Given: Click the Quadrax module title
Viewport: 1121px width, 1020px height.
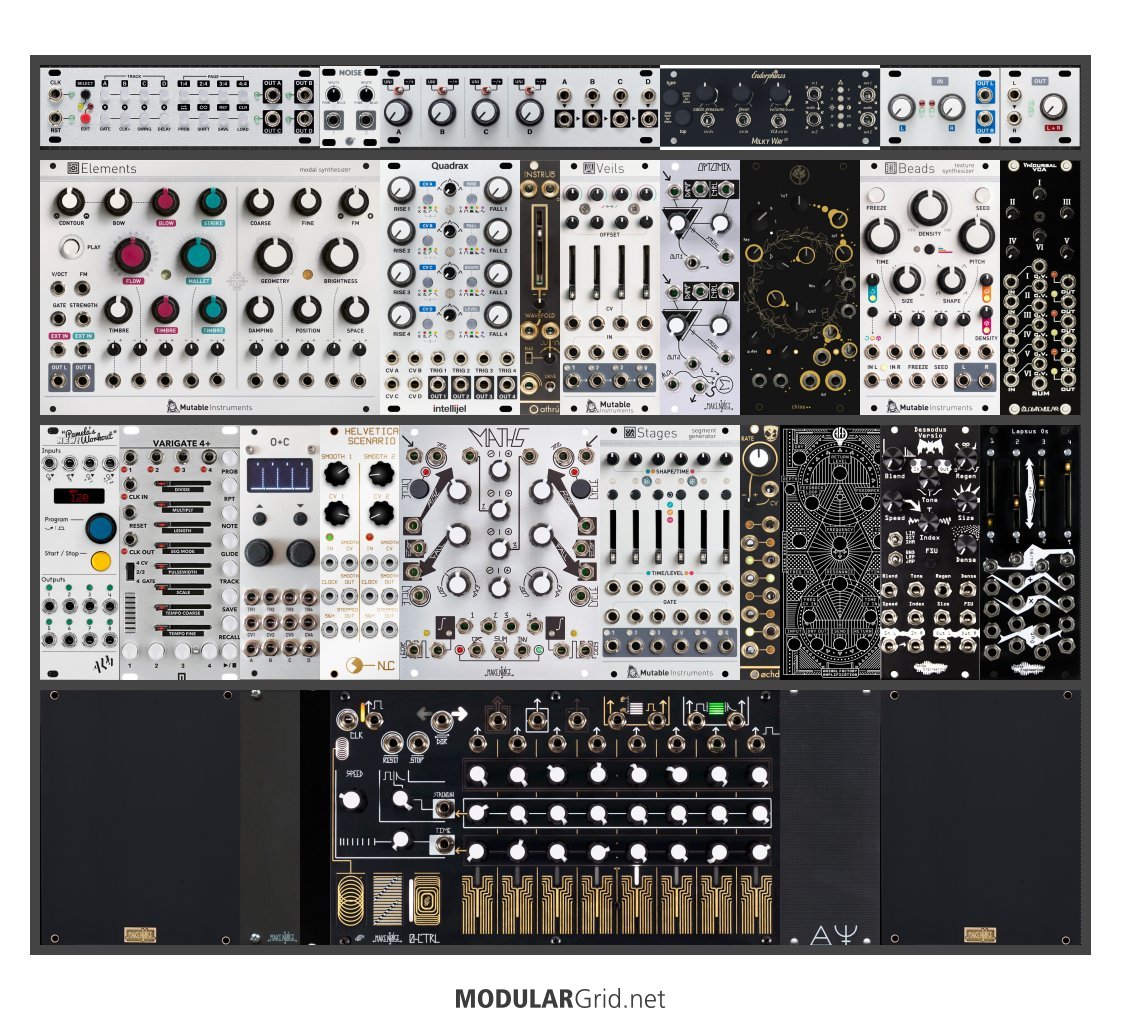Looking at the screenshot, I should click(x=450, y=166).
